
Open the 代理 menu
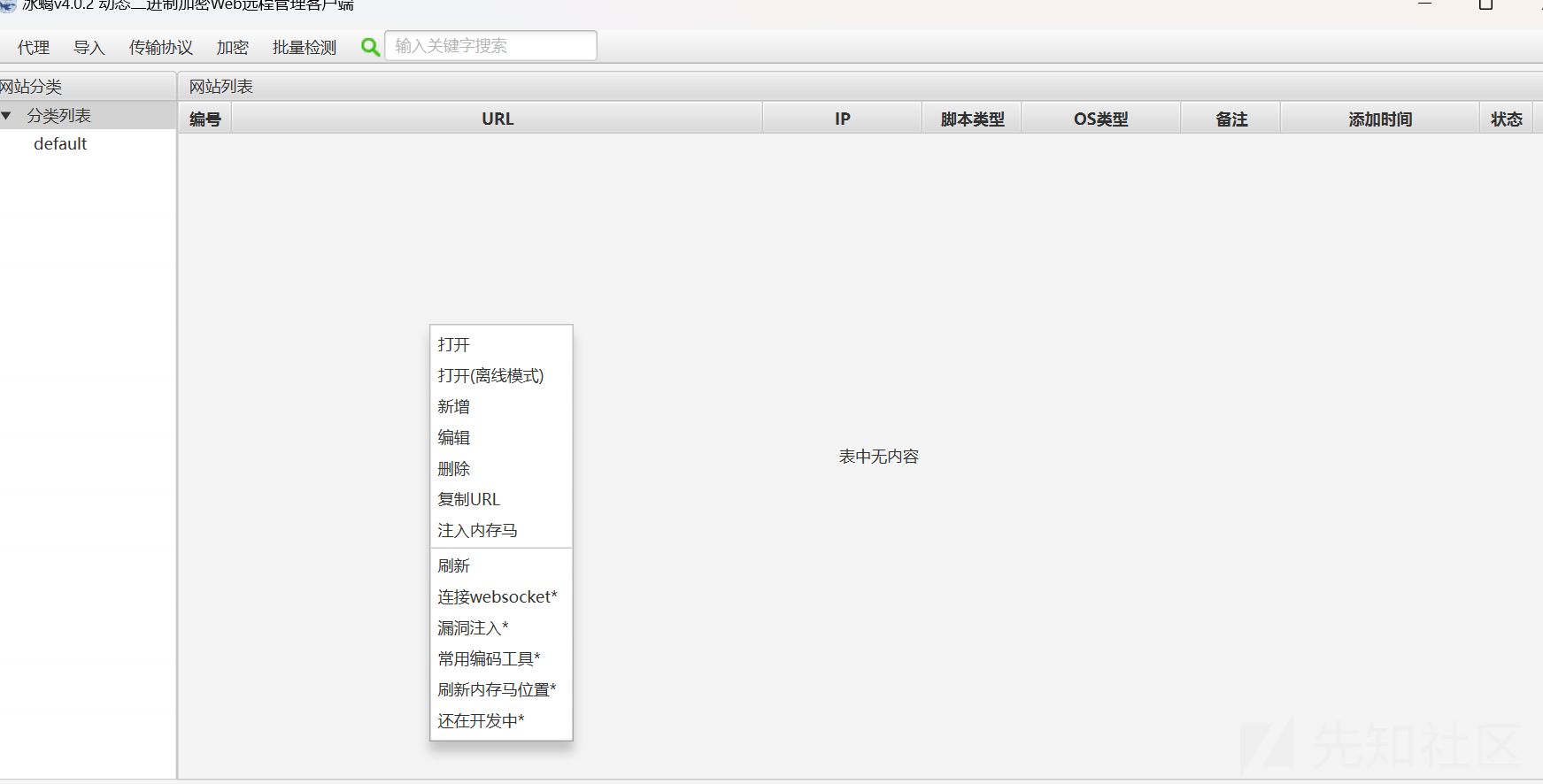(34, 47)
